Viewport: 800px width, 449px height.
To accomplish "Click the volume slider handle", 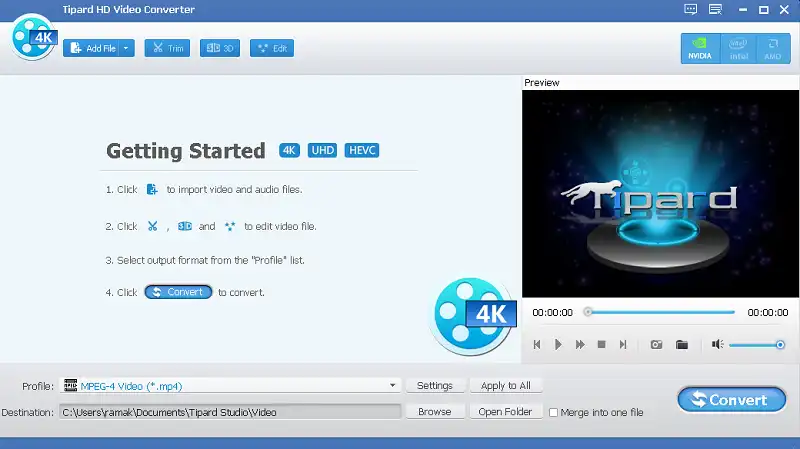I will [x=780, y=344].
